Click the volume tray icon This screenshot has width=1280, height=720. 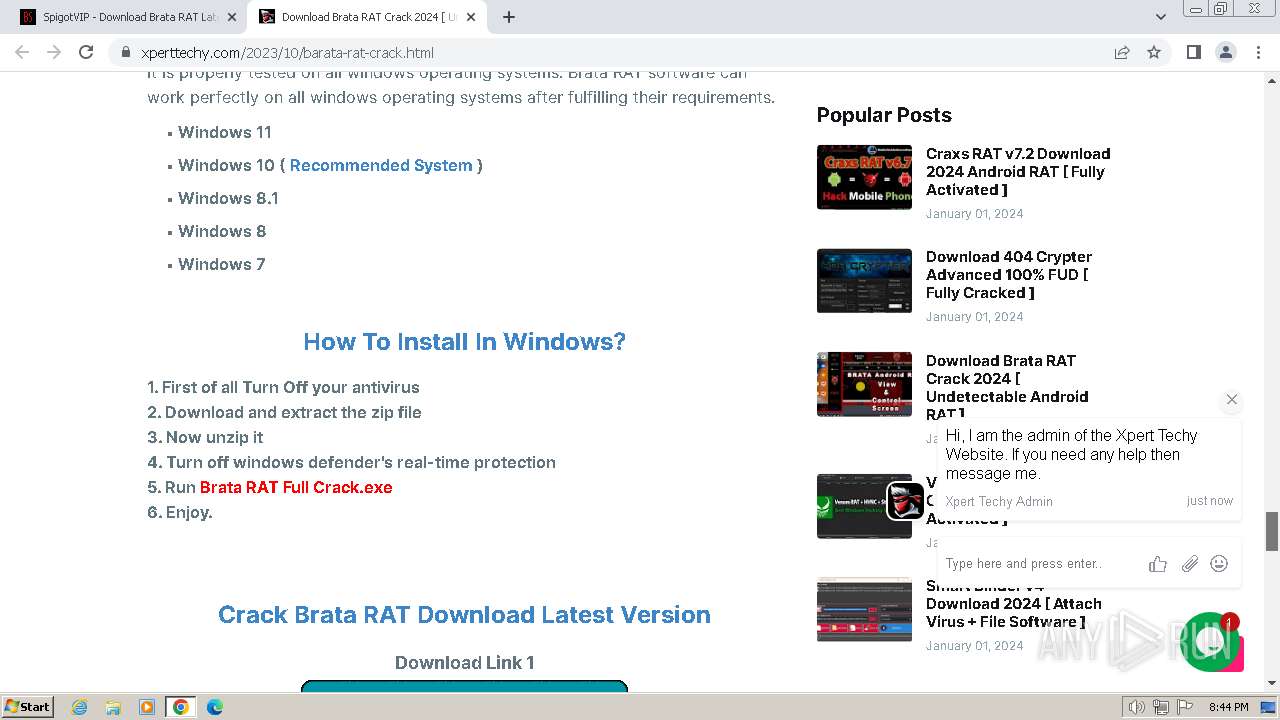point(1136,707)
